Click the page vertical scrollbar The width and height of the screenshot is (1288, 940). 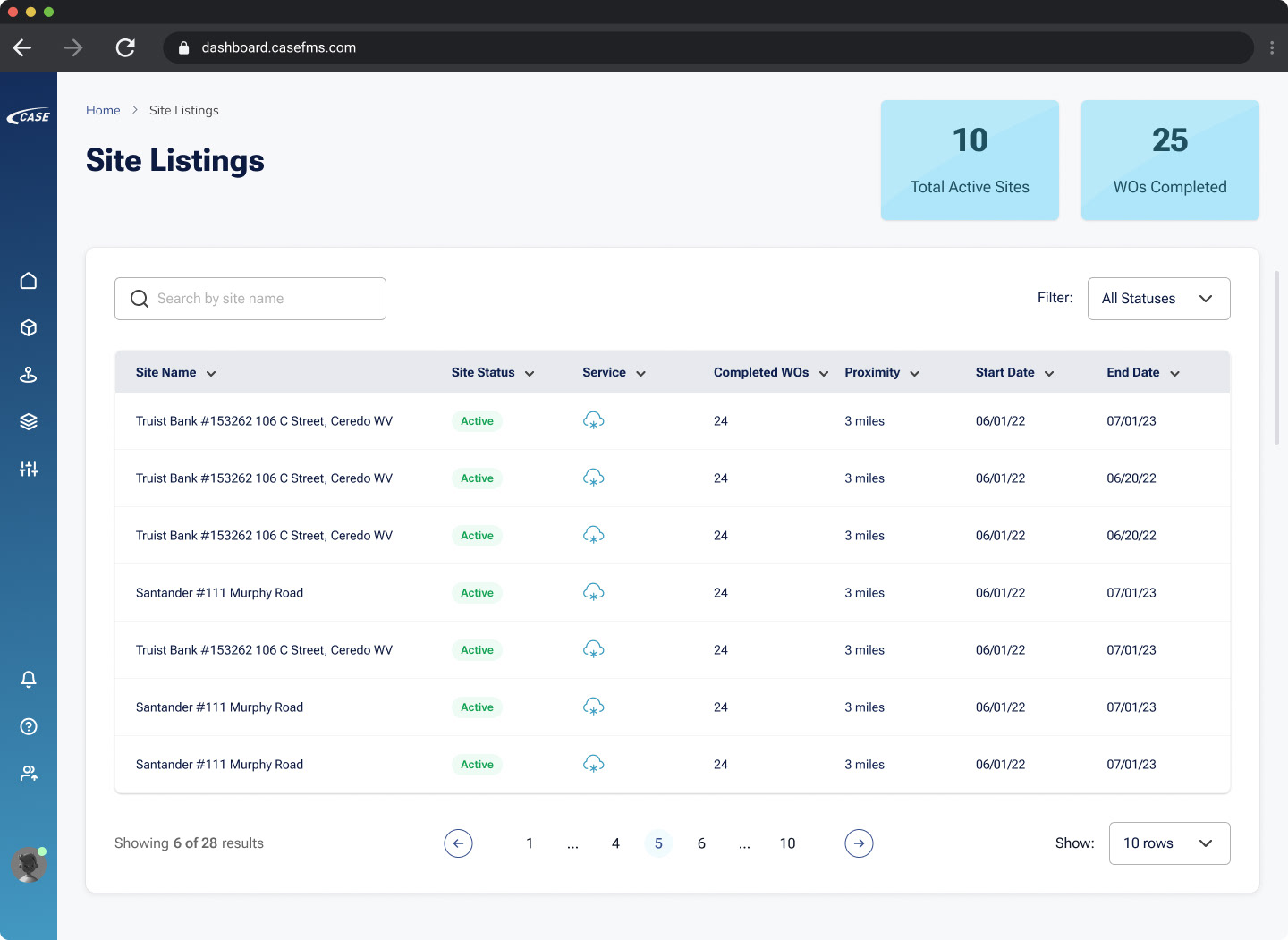point(1276,358)
